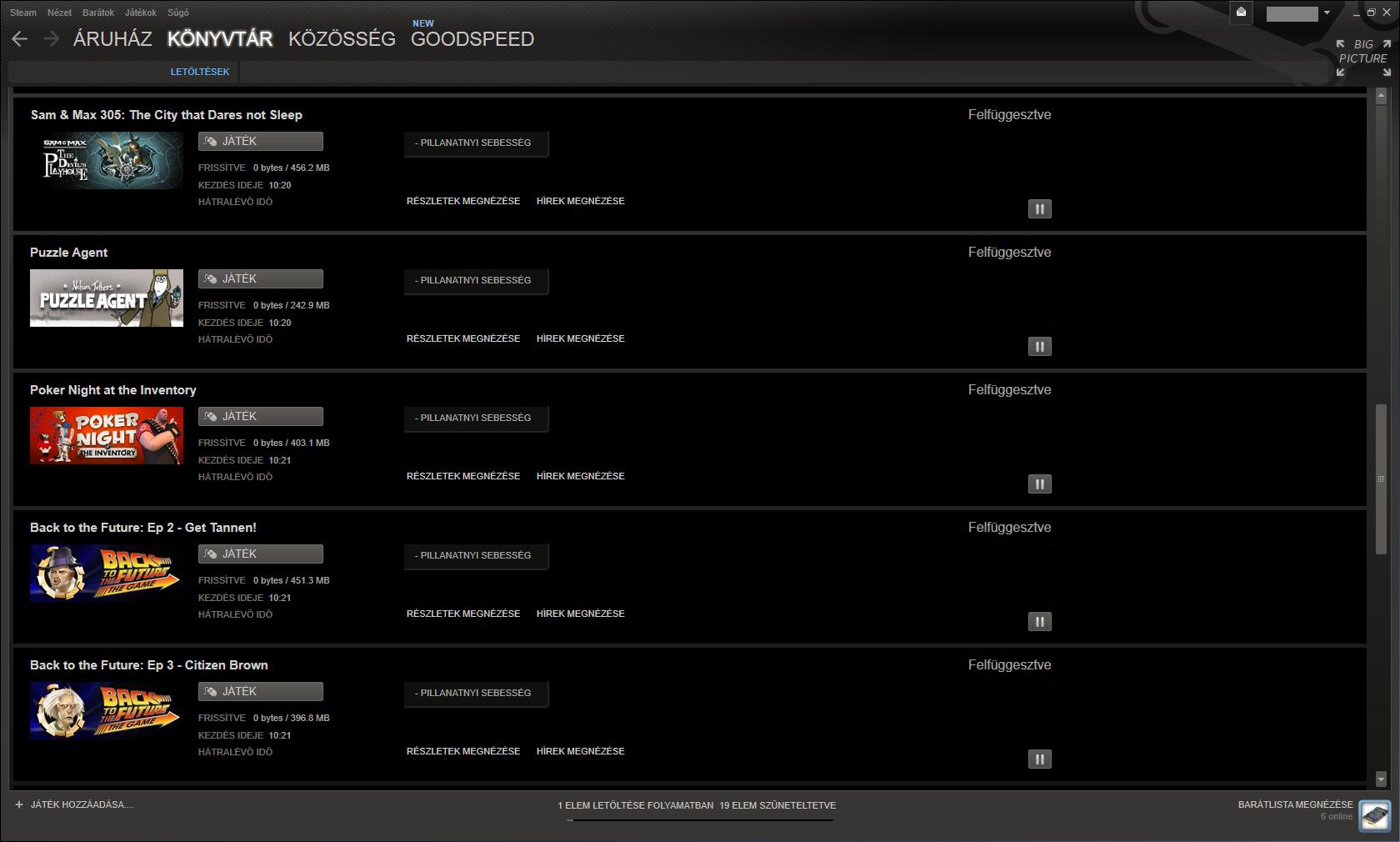1400x842 pixels.
Task: Open the Játékok menu
Action: tap(141, 13)
